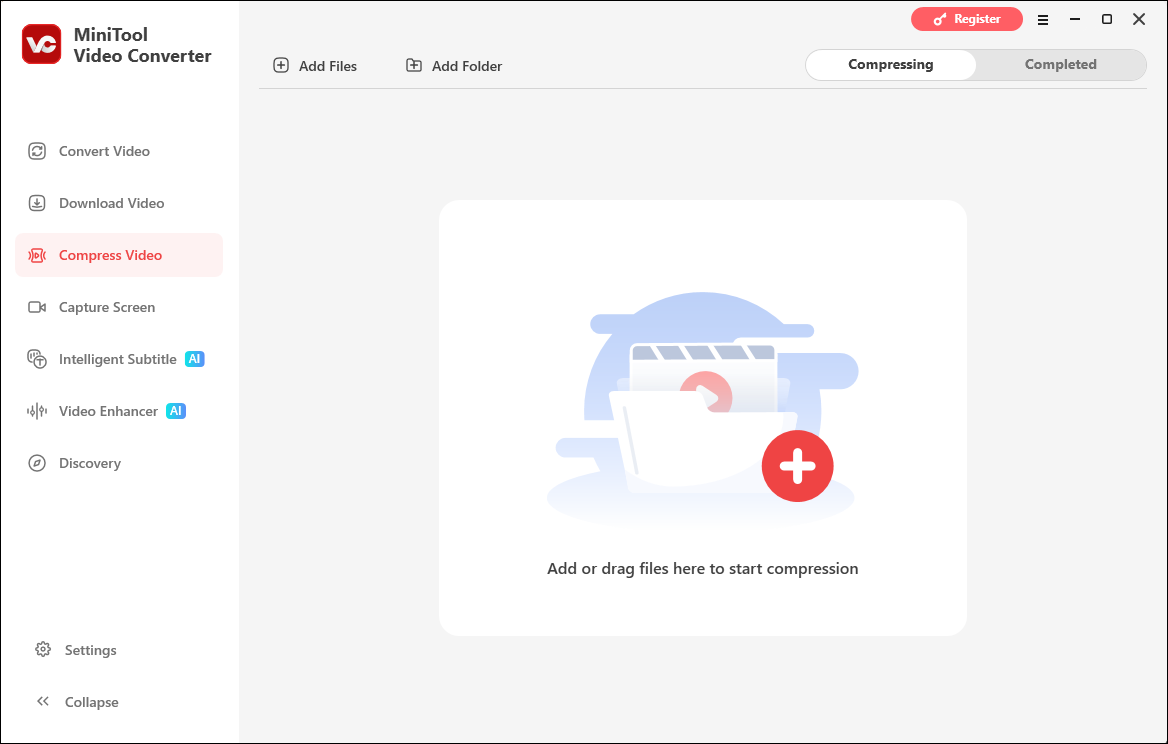Click the Add Folder icon
1168x744 pixels.
point(413,66)
